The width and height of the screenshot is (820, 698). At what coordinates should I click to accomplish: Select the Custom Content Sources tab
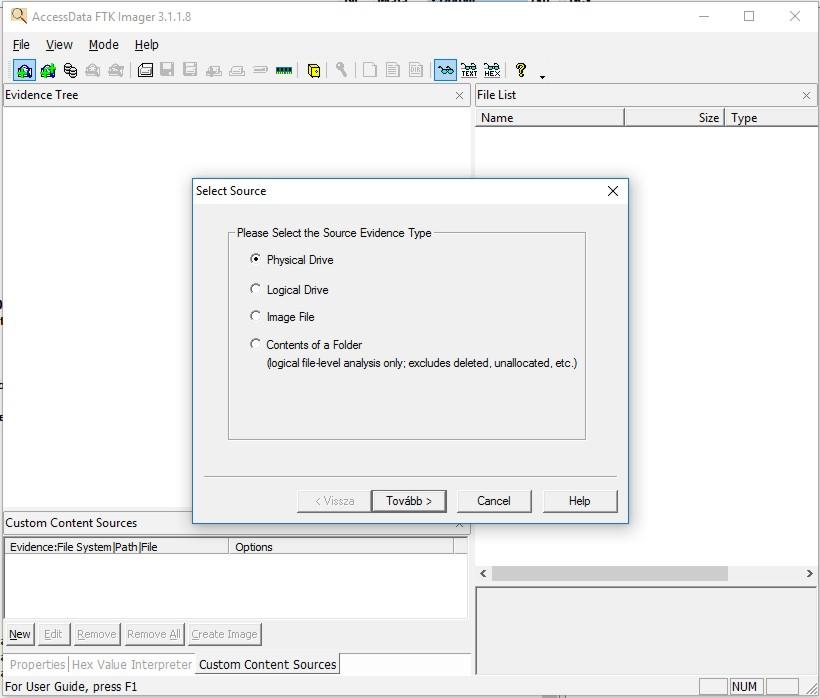(267, 664)
